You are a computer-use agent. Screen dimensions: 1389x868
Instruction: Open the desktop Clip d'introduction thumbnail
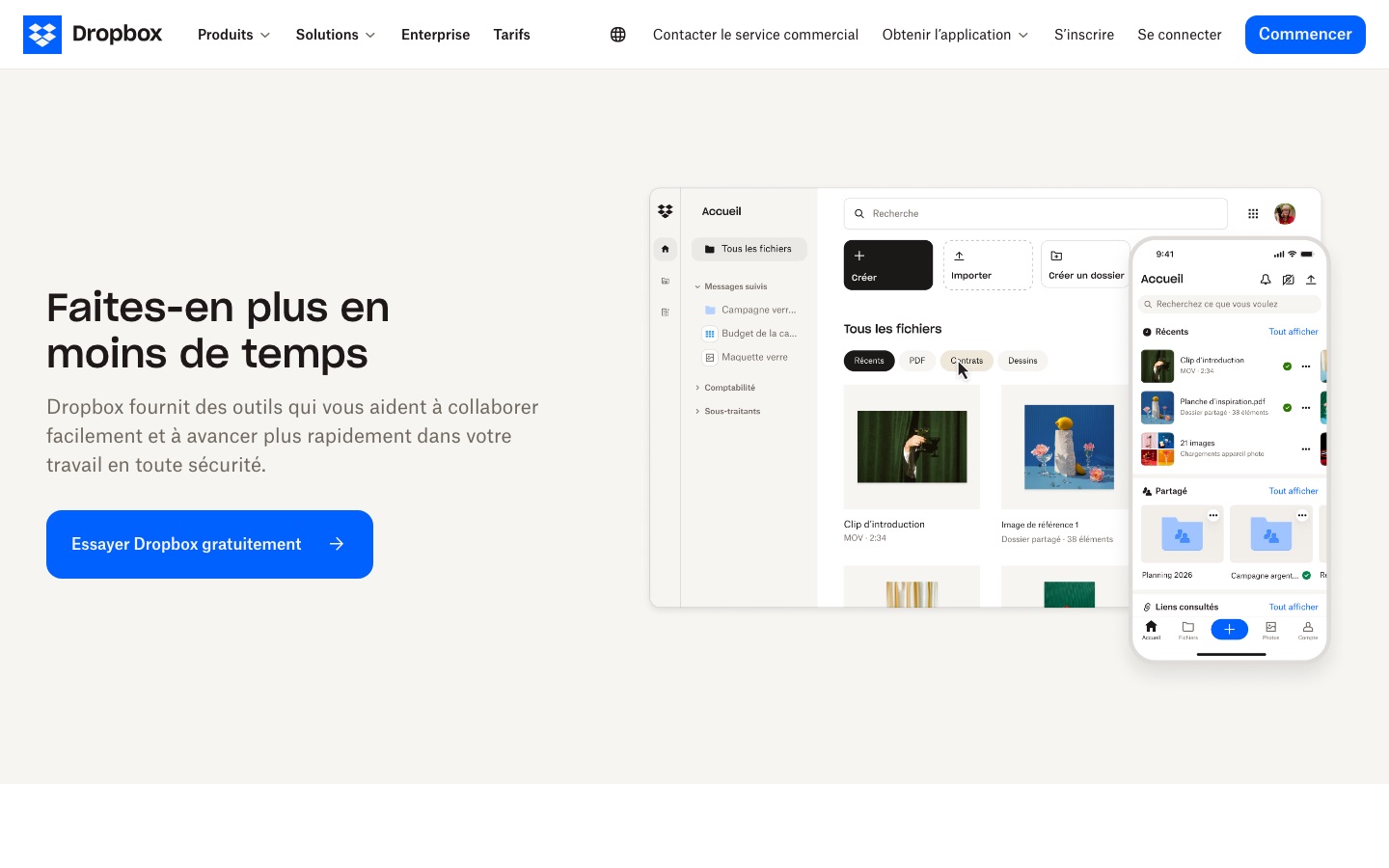[x=912, y=447]
